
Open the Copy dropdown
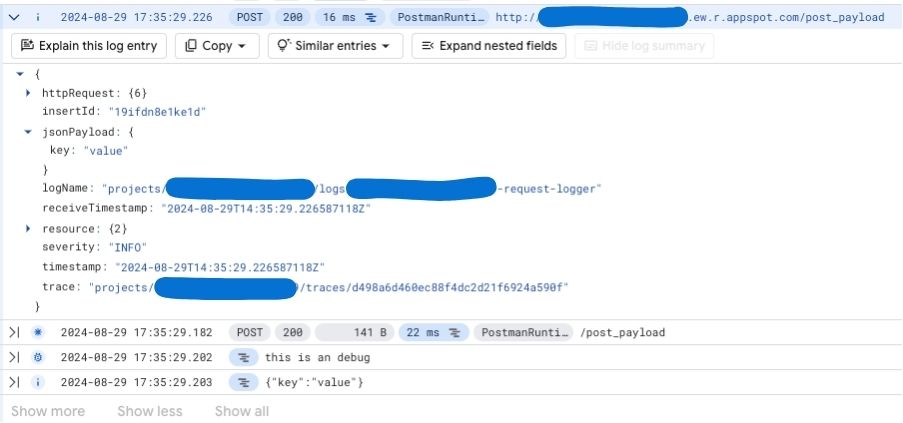point(217,46)
